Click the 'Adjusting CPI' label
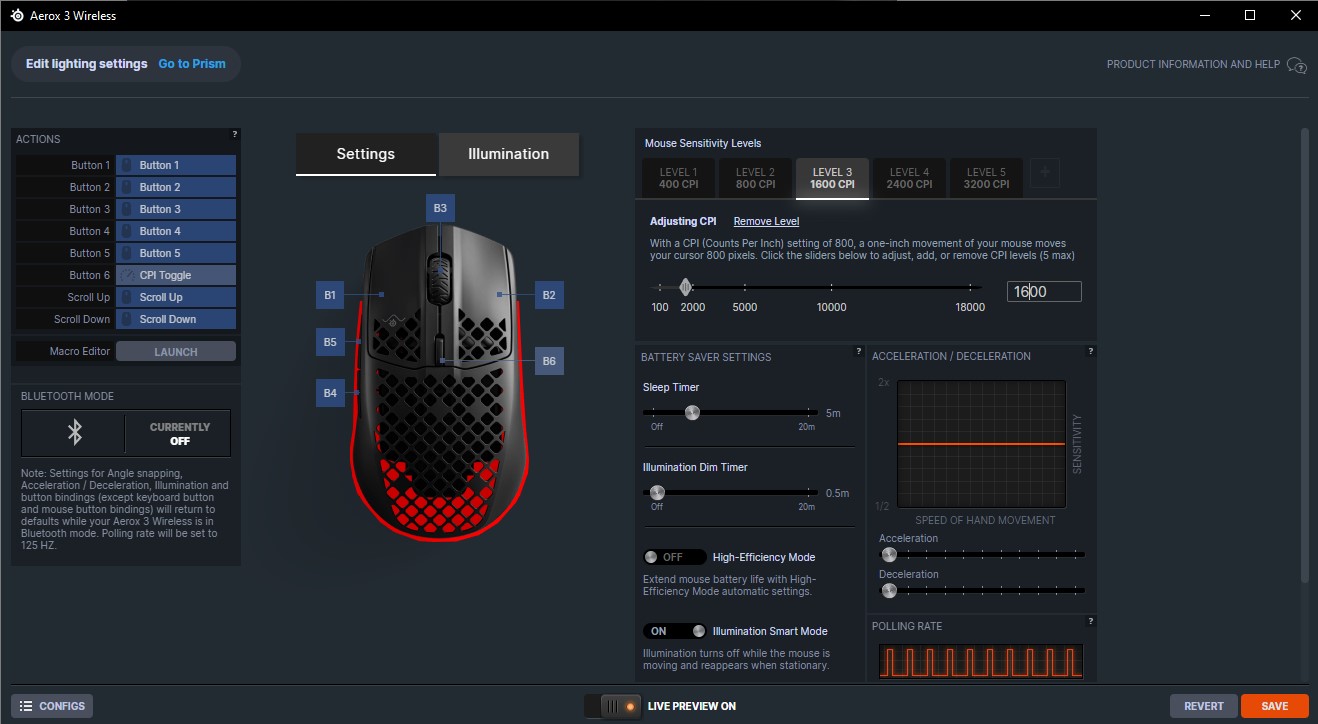Viewport: 1318px width, 724px height. pyautogui.click(x=683, y=221)
